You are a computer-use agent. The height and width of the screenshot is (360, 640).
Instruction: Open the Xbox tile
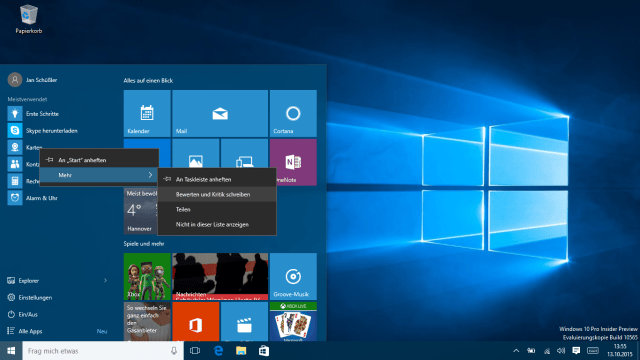pos(147,276)
